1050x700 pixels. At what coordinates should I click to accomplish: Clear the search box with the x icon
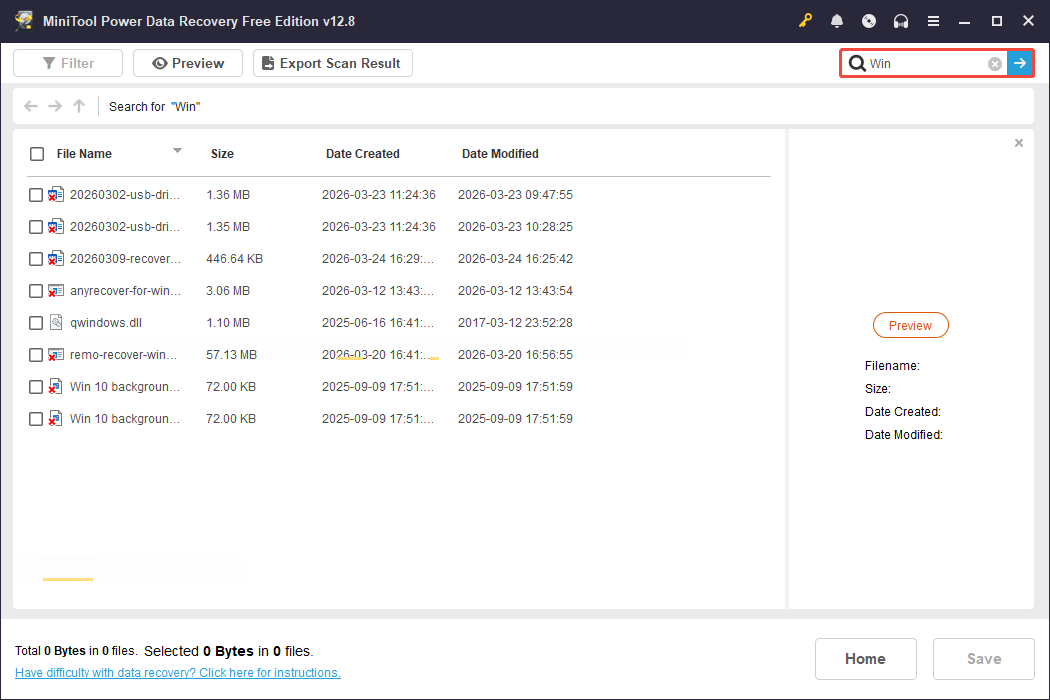click(x=994, y=63)
